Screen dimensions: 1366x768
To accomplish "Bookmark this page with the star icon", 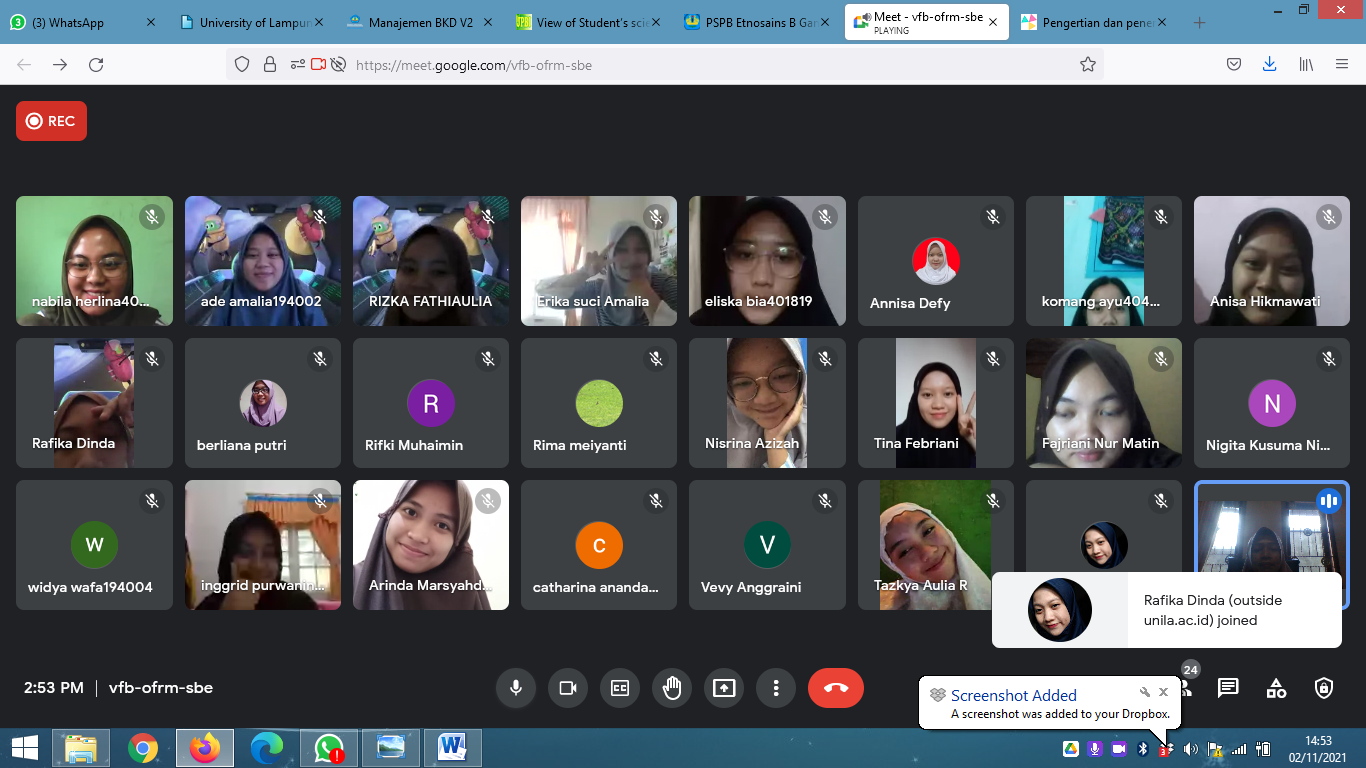I will (1088, 65).
